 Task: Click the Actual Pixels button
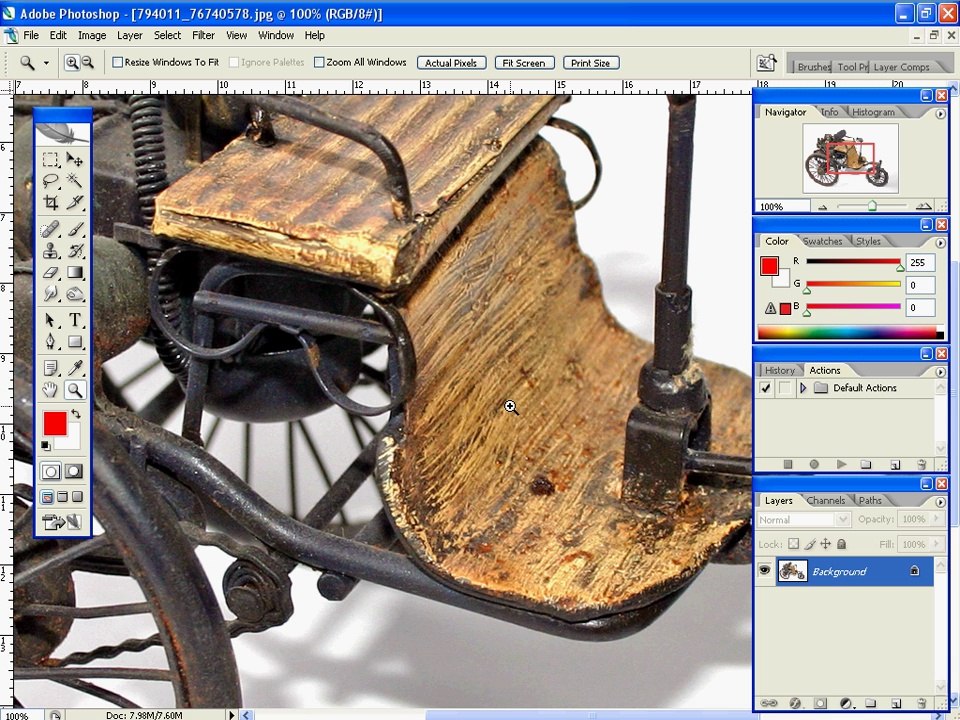click(x=451, y=62)
